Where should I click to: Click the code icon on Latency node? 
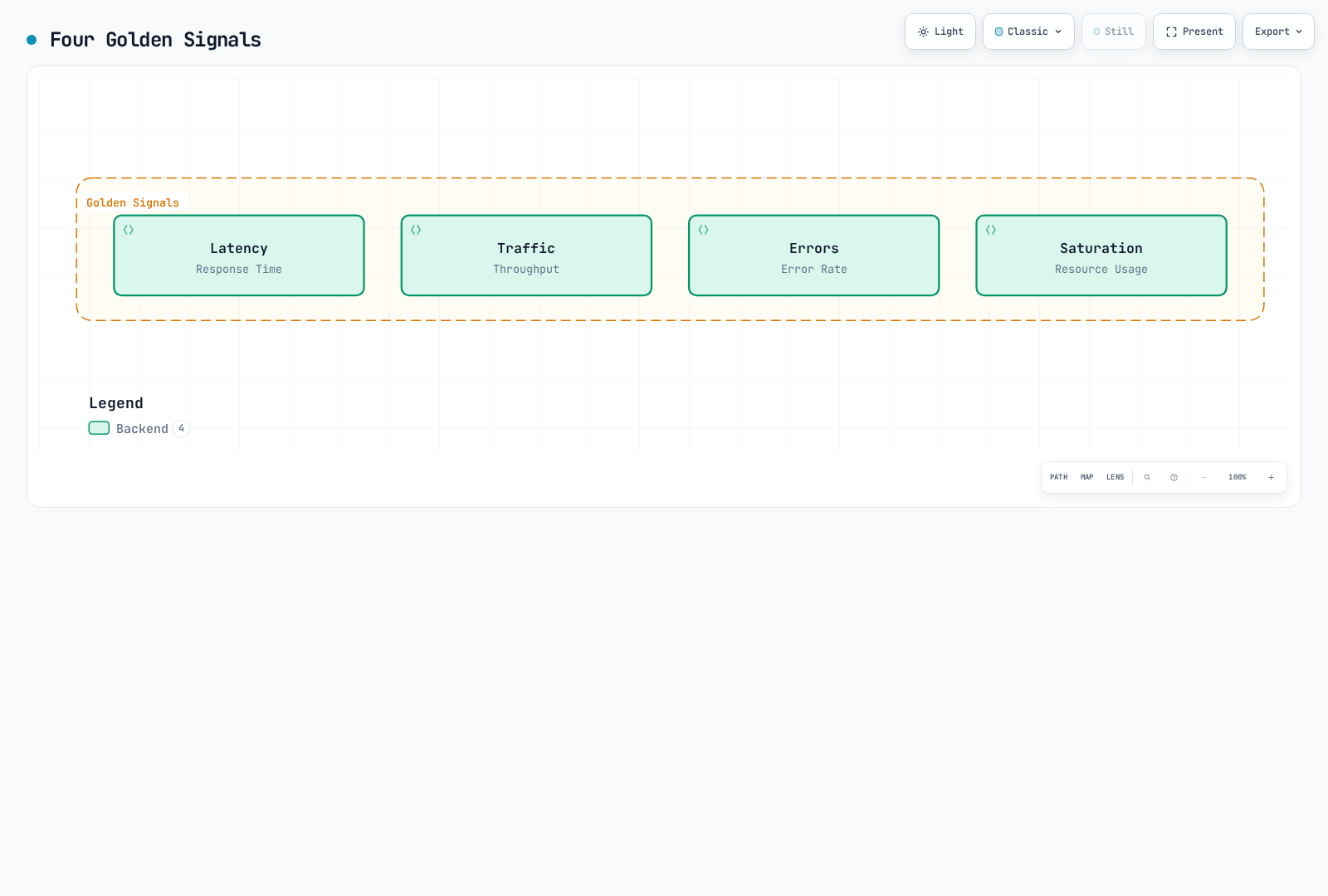click(129, 230)
